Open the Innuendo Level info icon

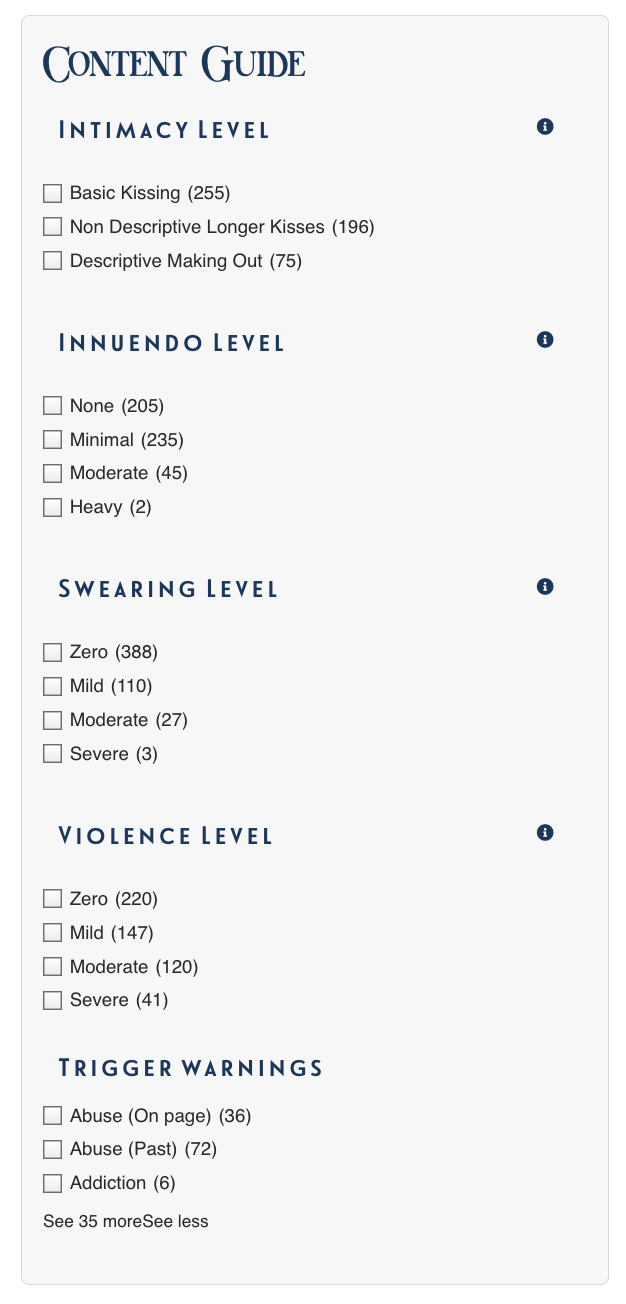click(x=545, y=340)
